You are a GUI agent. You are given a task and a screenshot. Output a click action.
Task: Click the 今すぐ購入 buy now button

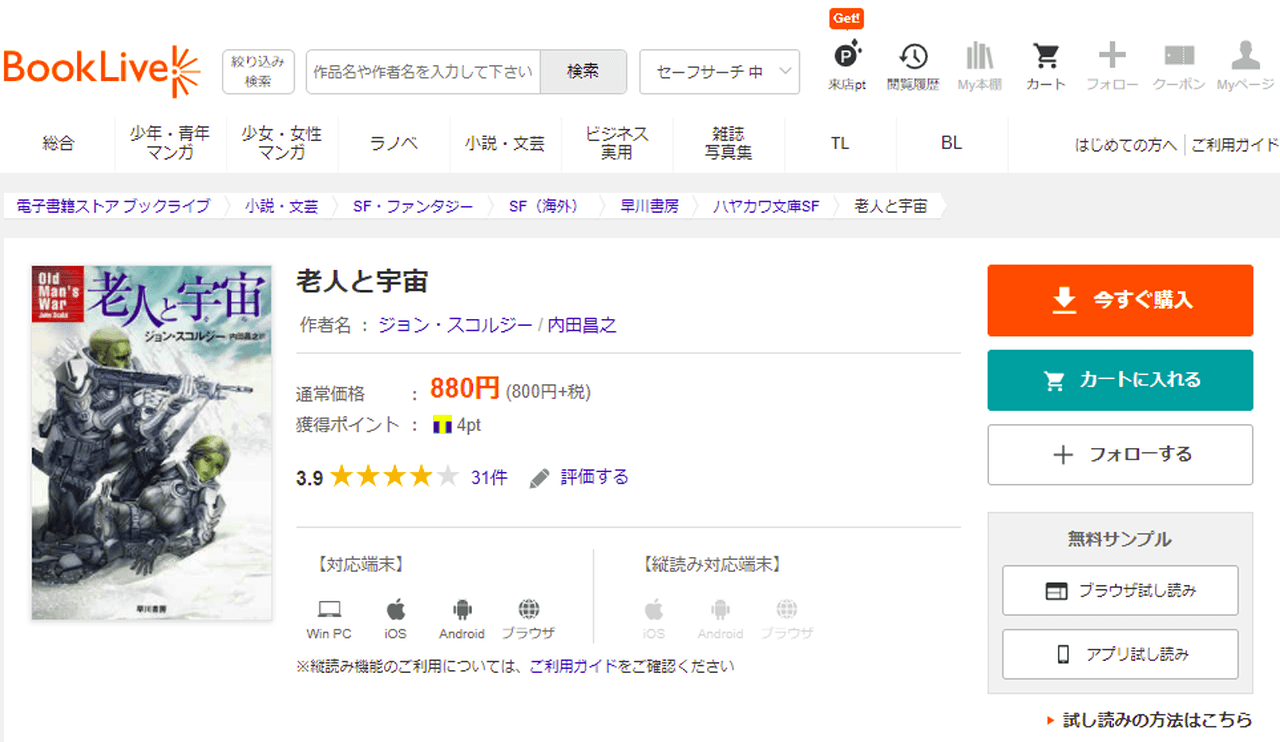click(1120, 300)
